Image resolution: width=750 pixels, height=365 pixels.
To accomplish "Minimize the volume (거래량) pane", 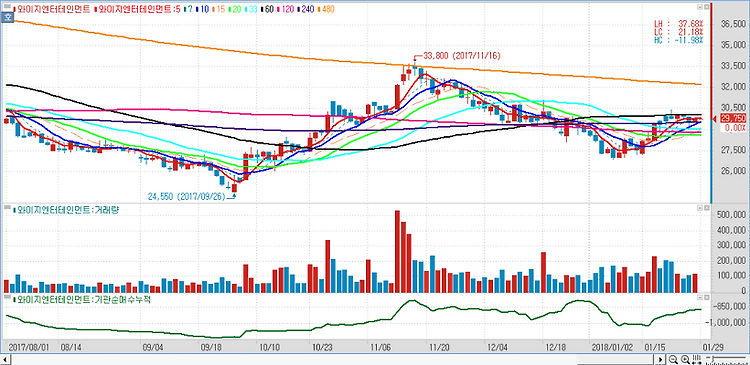I will 699,208.
